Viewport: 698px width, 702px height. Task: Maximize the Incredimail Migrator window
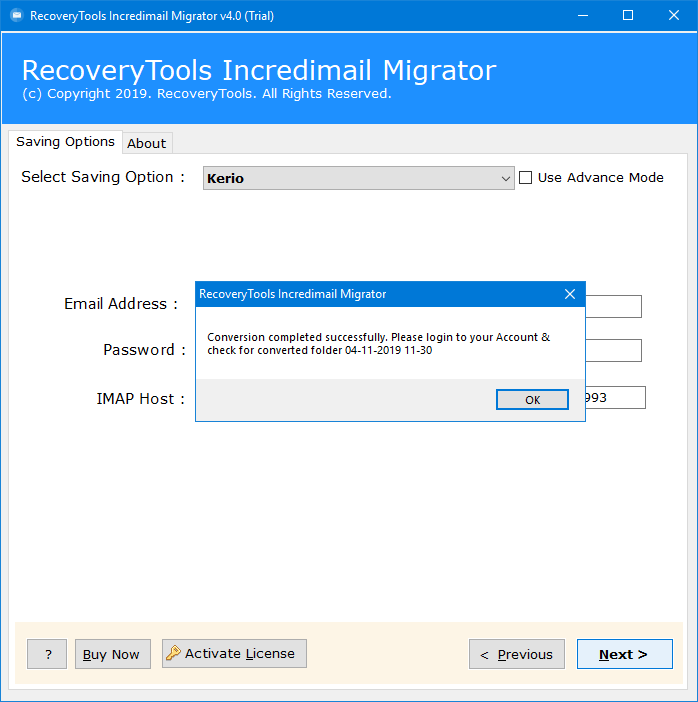click(x=628, y=16)
